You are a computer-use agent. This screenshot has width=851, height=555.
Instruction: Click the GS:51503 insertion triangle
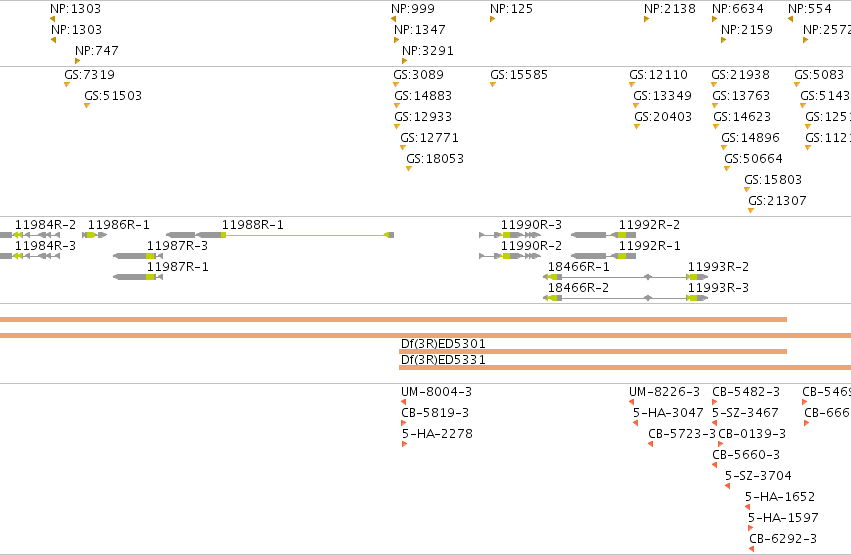[x=87, y=106]
